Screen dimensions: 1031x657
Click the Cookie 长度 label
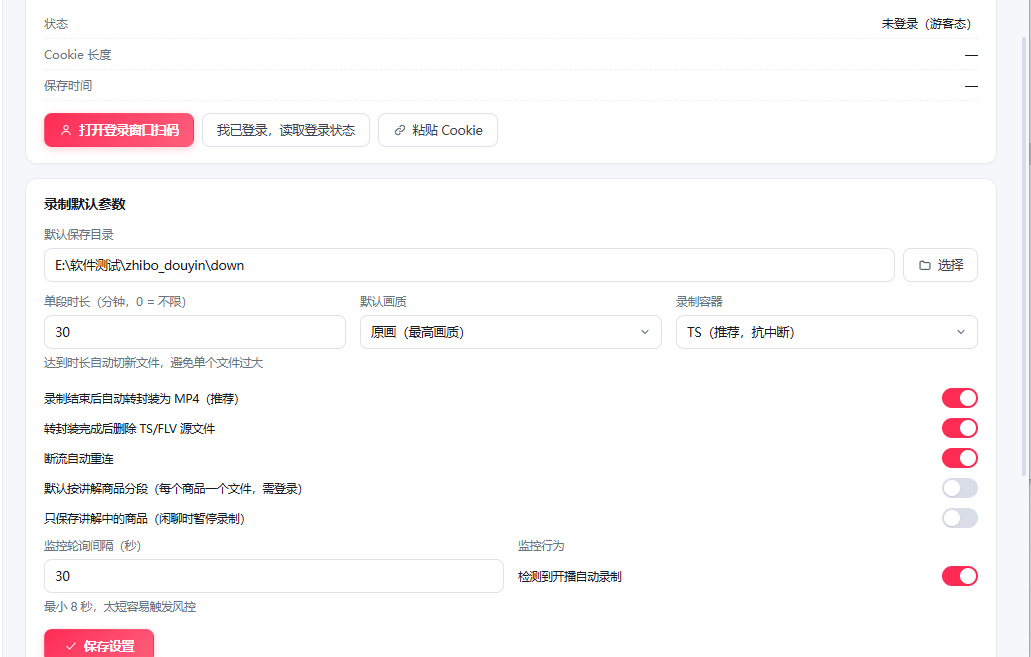[78, 55]
